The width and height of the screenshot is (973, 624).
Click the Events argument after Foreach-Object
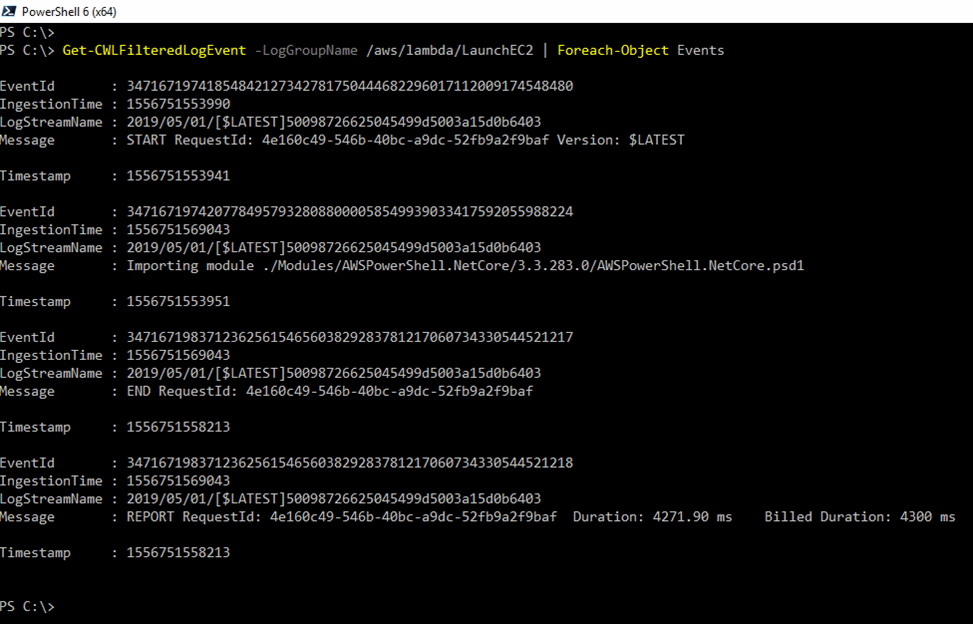pos(700,50)
